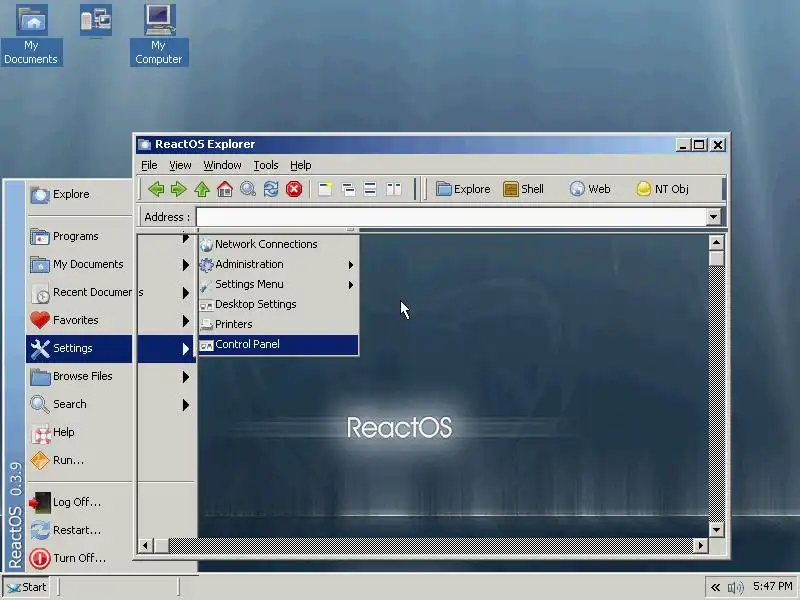Open the Tools menu
The width and height of the screenshot is (800, 600).
266,165
